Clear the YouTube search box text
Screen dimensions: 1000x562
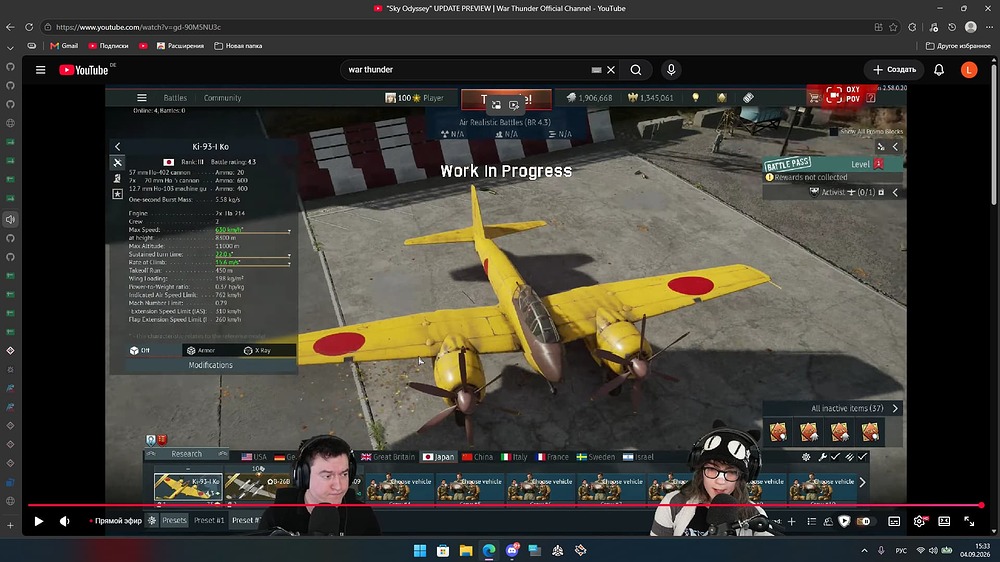[611, 70]
